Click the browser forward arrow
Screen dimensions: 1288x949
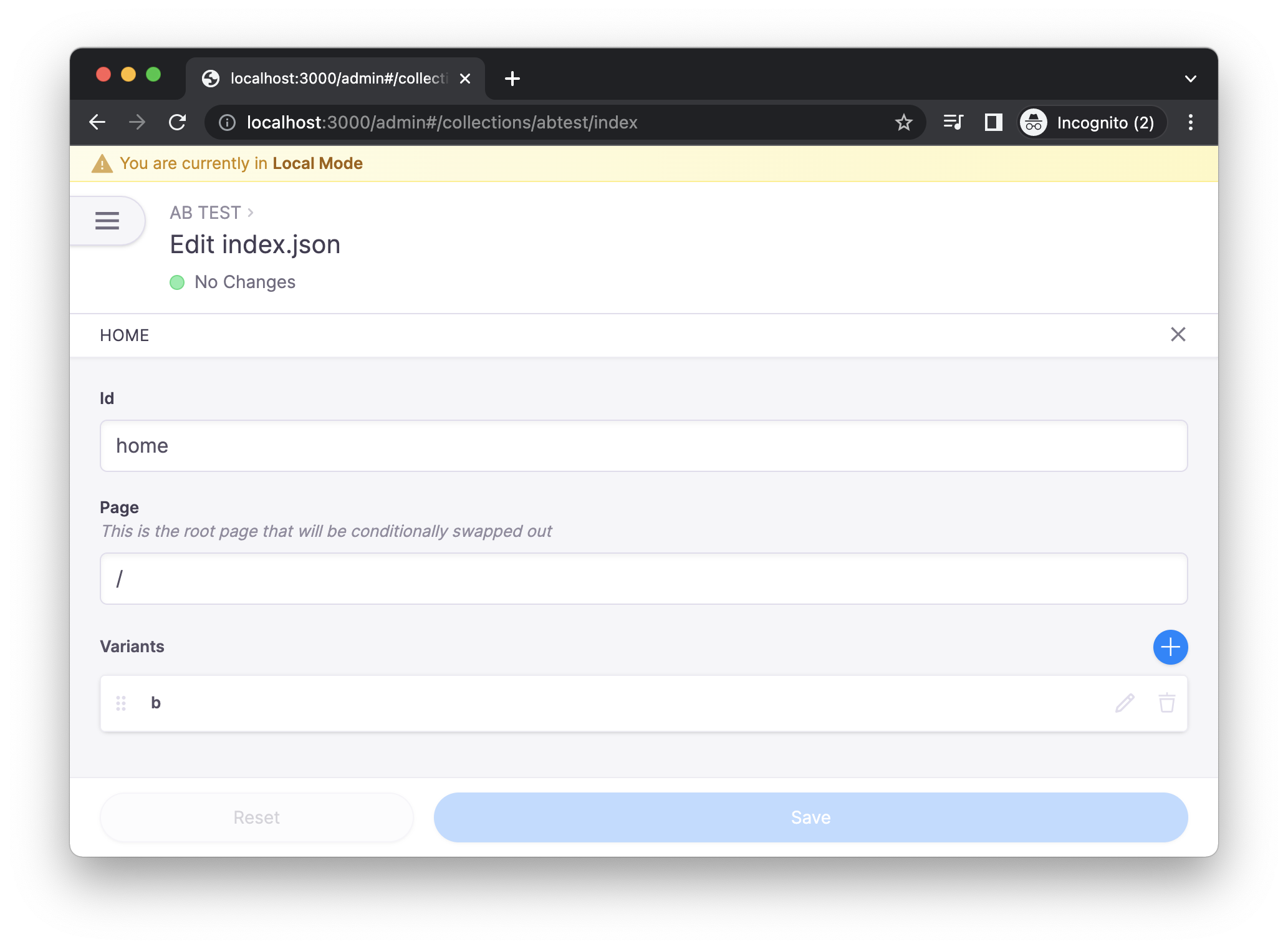point(137,122)
